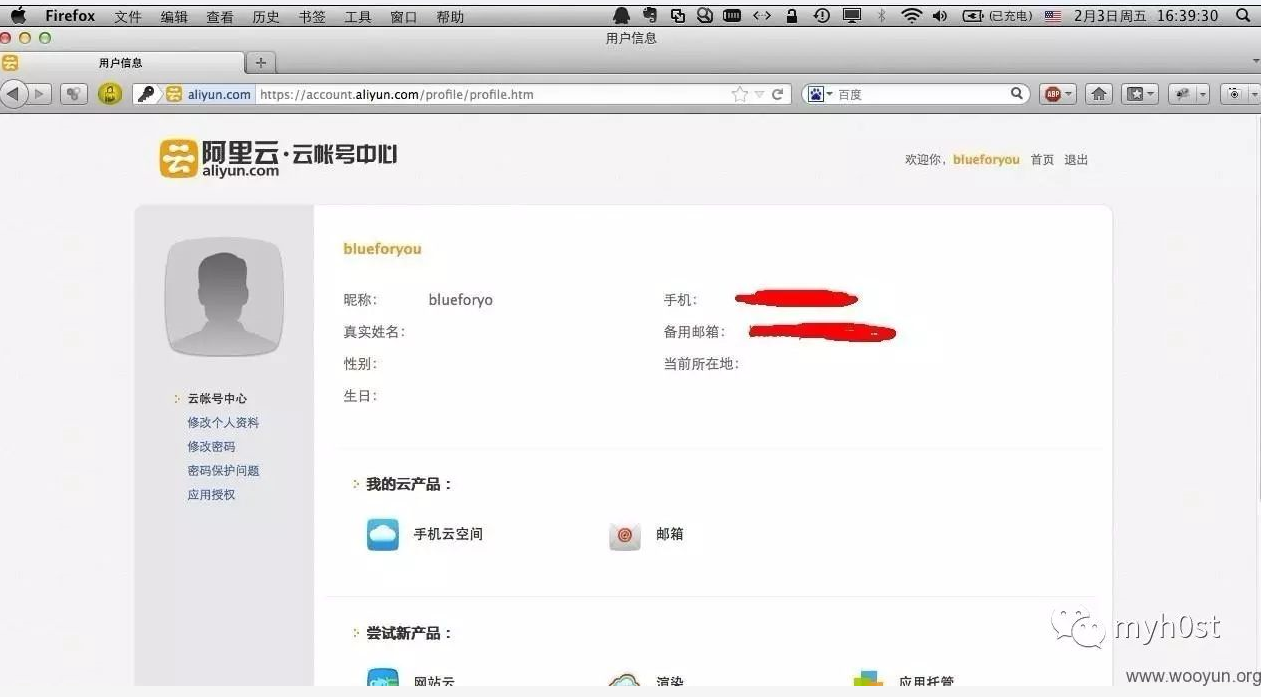Select the 用户信息 browser tab
This screenshot has height=697, width=1261.
pos(121,62)
